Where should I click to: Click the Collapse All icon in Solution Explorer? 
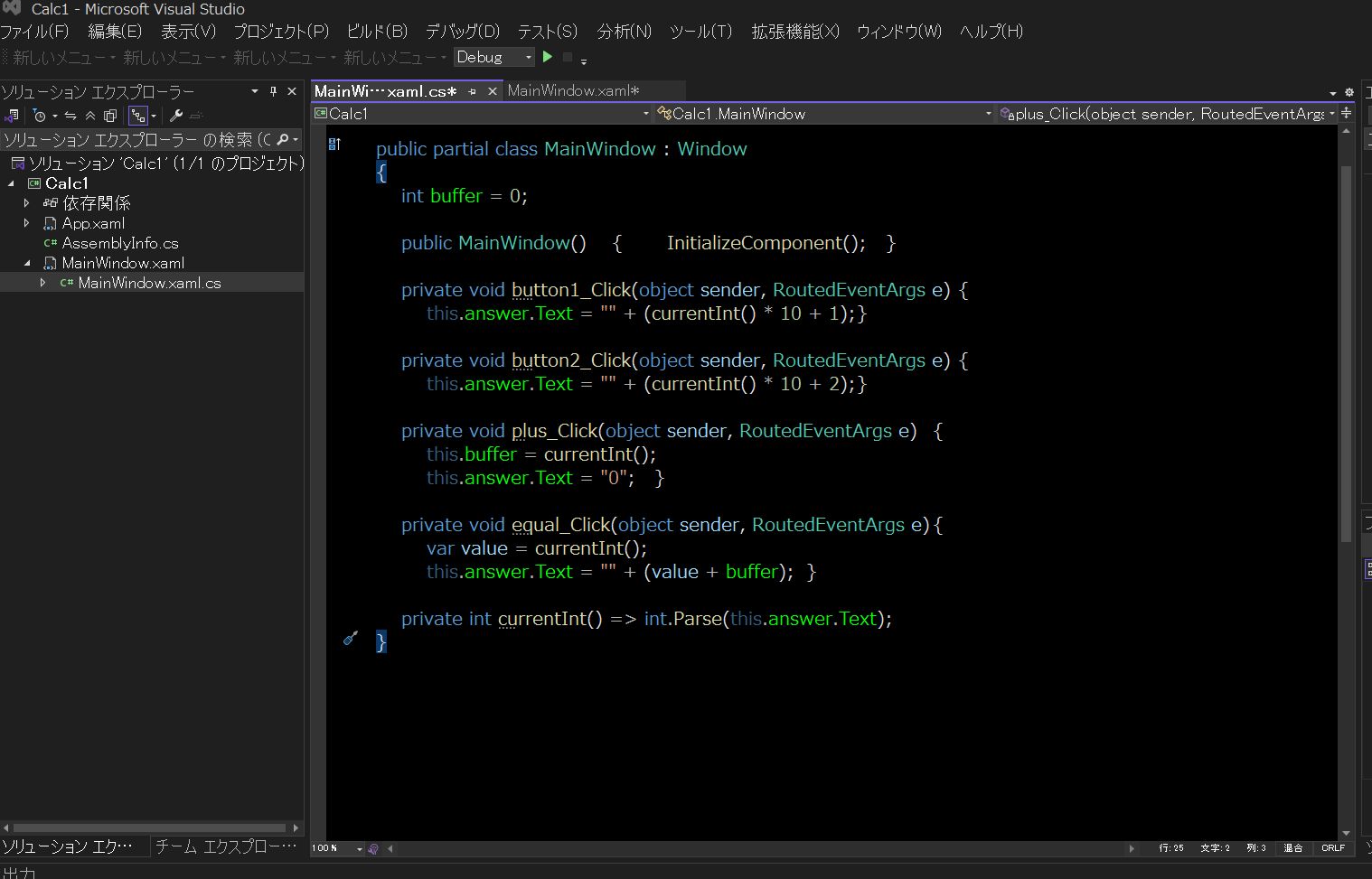pos(90,116)
